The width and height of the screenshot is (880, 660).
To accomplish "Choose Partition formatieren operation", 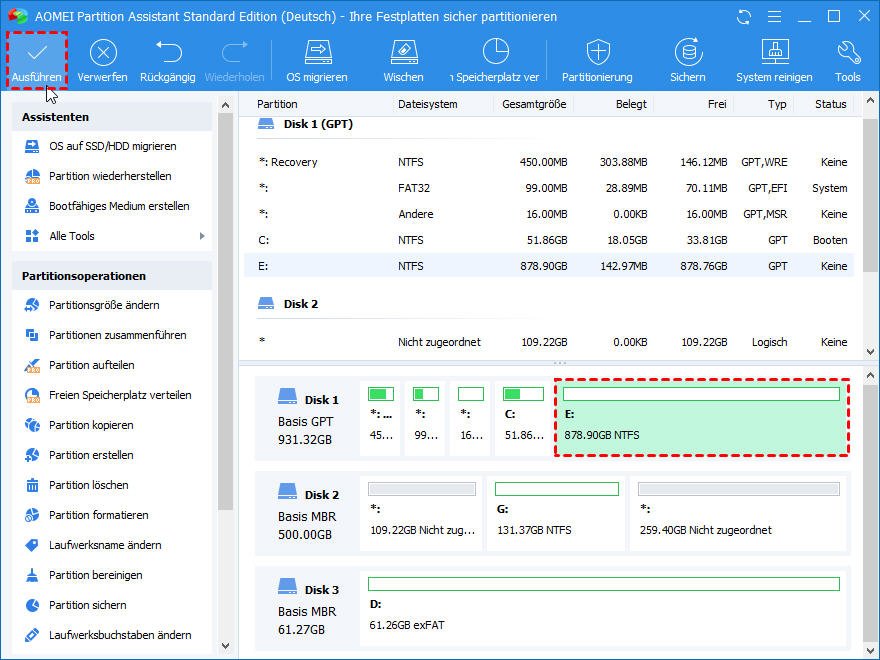I will pyautogui.click(x=98, y=515).
